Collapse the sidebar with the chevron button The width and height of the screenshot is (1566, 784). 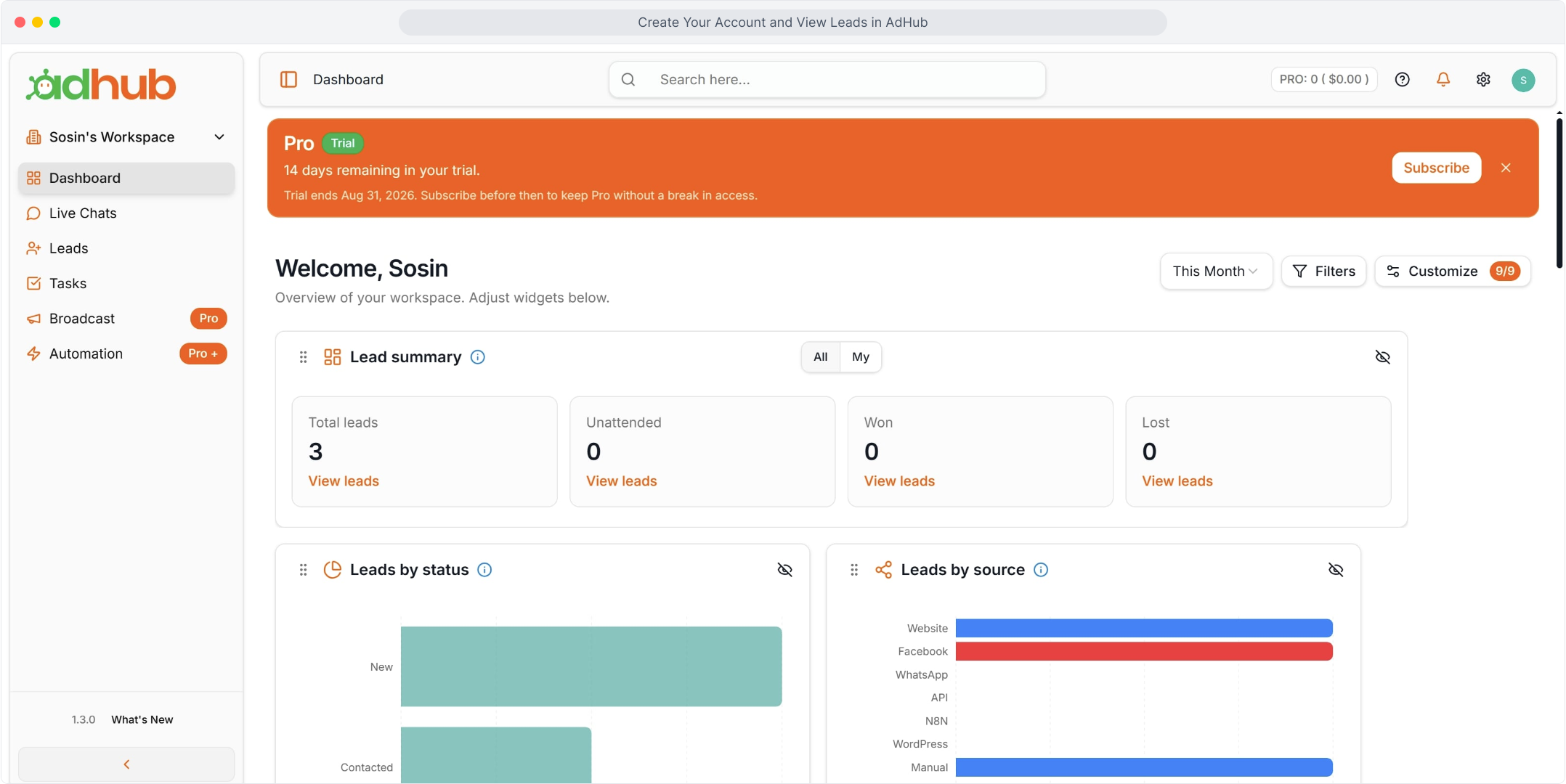click(126, 764)
